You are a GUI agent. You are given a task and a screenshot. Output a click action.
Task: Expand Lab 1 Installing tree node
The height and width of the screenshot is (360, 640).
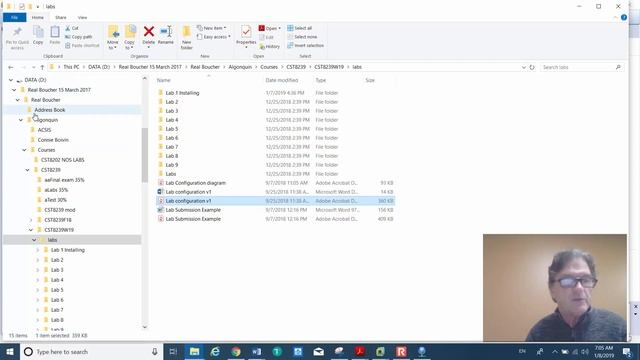tap(38, 250)
